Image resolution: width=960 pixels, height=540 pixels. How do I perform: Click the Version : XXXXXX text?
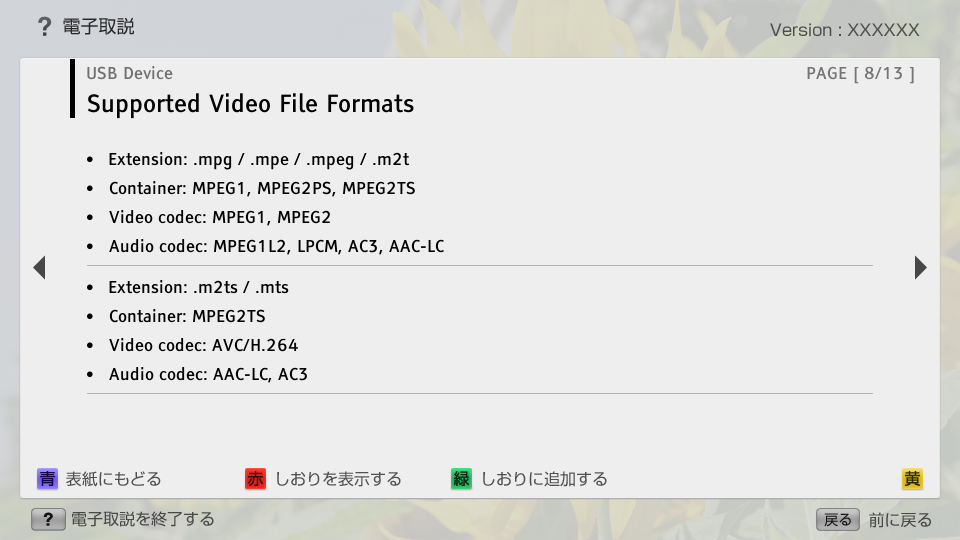[844, 30]
